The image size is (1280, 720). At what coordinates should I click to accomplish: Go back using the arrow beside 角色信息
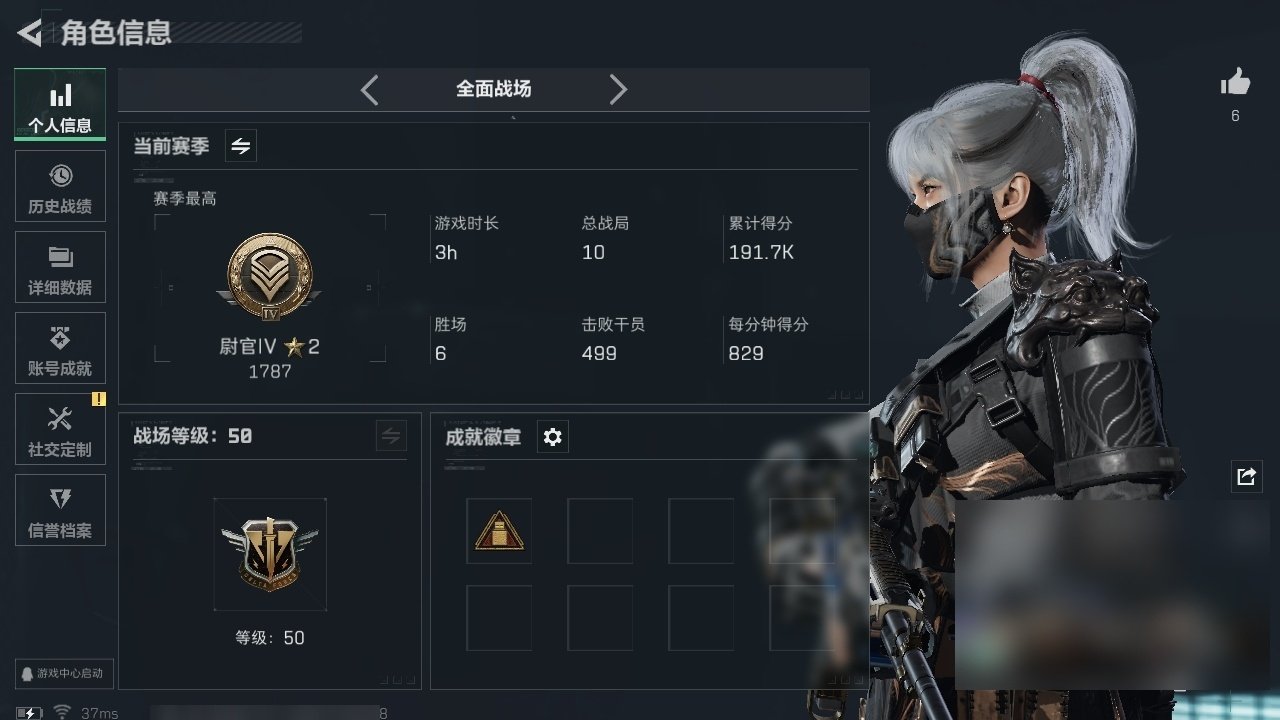point(30,33)
